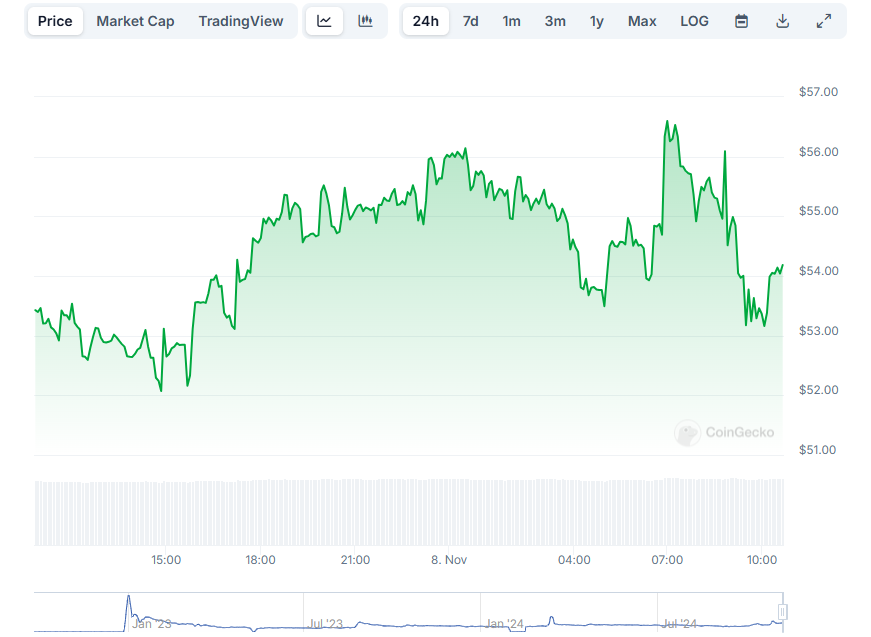The image size is (871, 637).
Task: Show Max time range
Action: pos(642,21)
